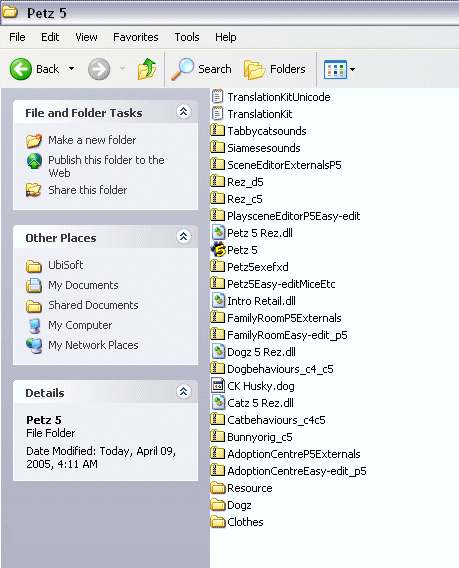
Task: Click the Make a new folder link
Action: 92,140
